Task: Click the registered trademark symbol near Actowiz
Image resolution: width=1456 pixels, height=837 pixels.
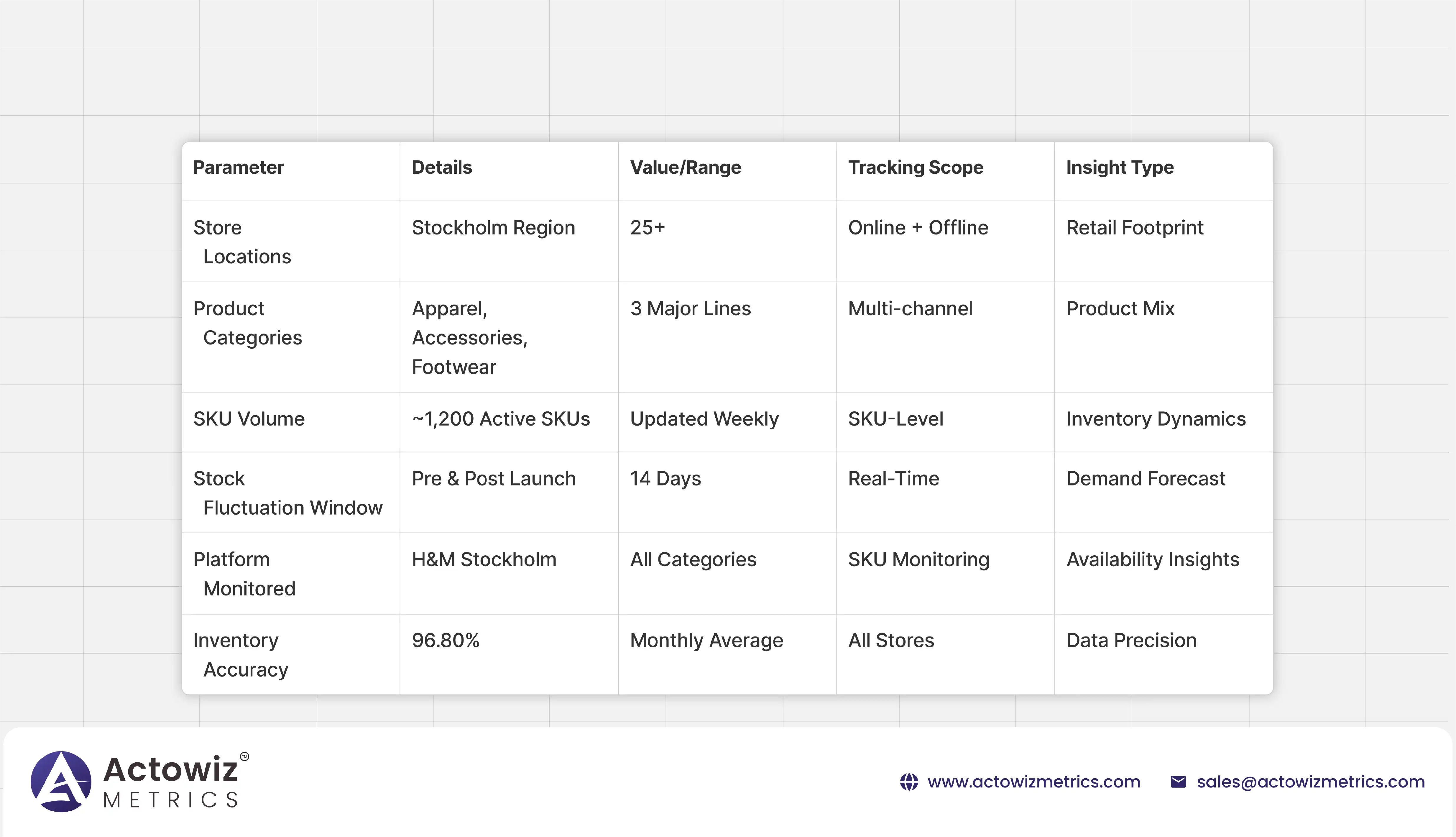Action: click(245, 756)
